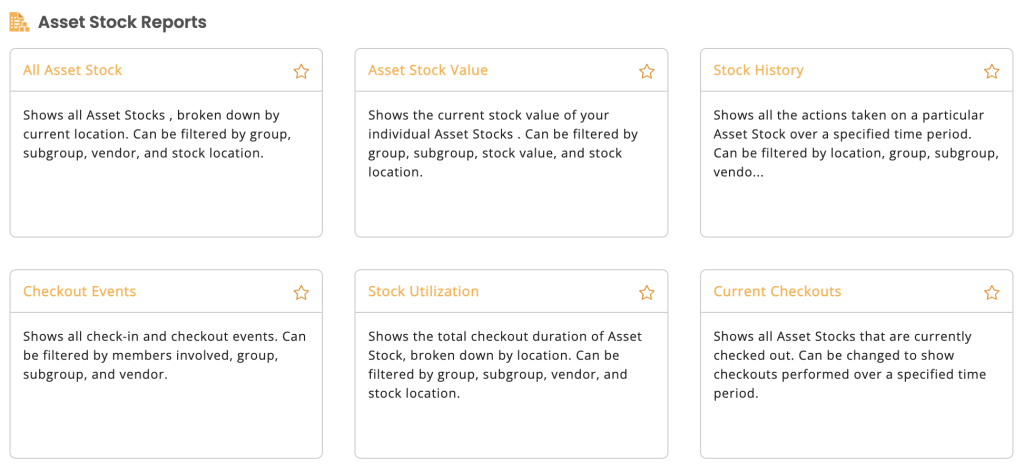Favorite the Current Checkouts report
1024x472 pixels.
point(991,292)
